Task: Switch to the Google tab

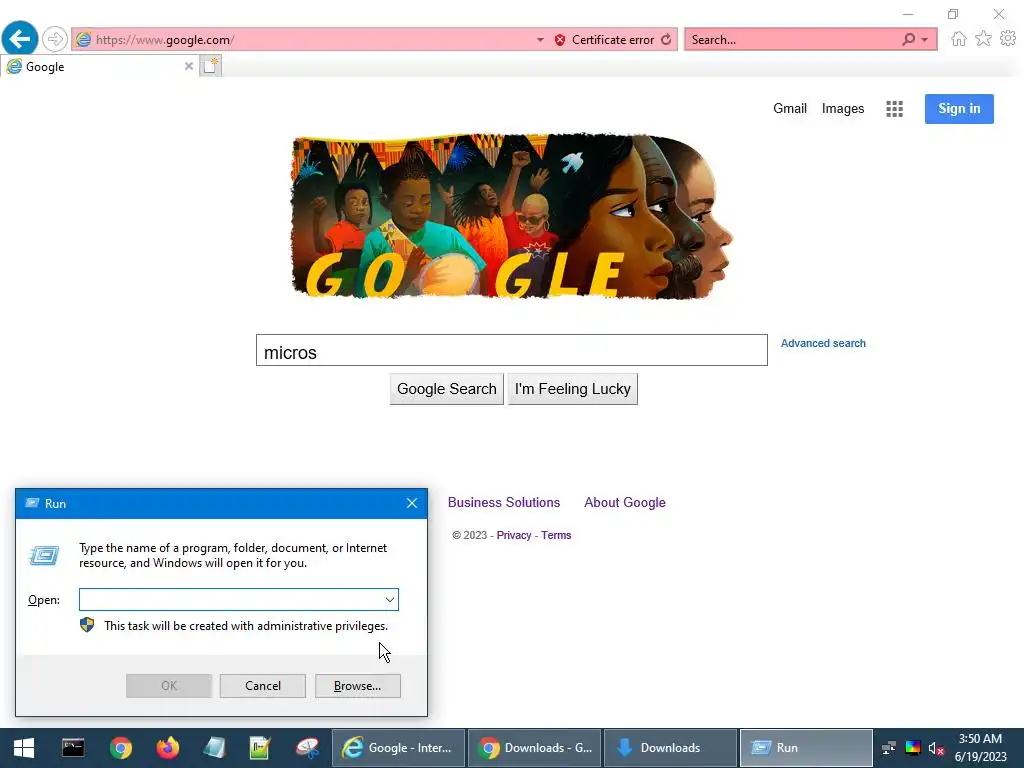Action: [98, 66]
